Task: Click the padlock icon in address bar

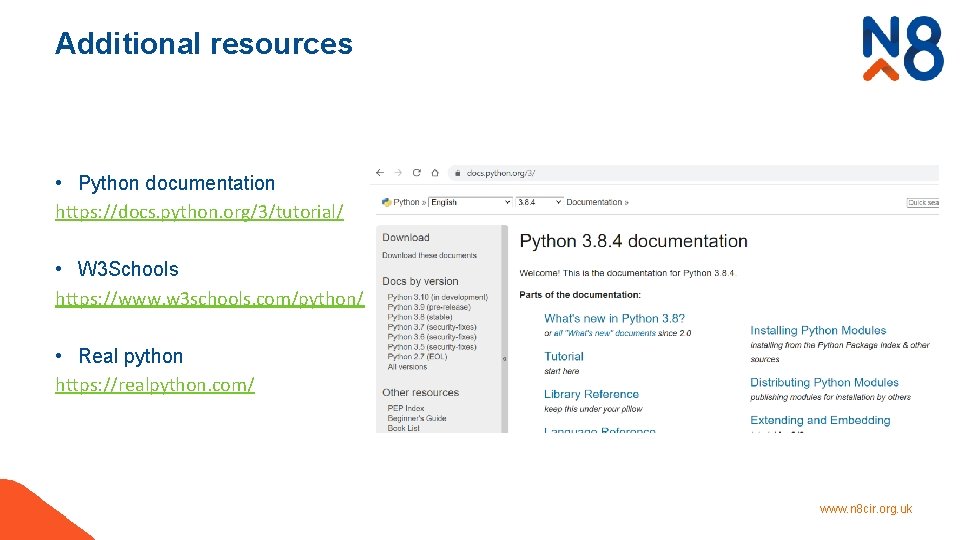Action: coord(457,173)
